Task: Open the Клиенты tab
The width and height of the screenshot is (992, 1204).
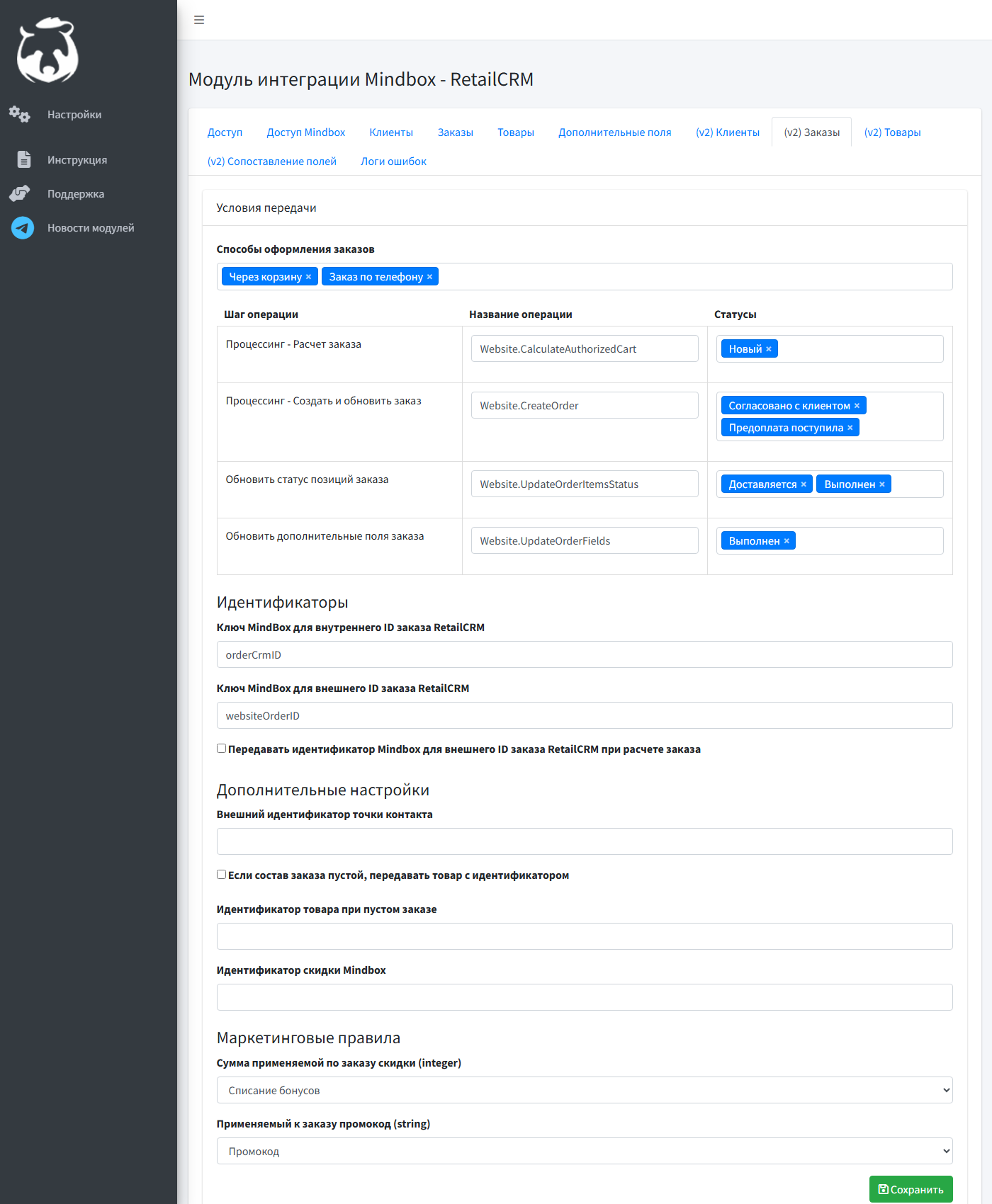Action: point(391,132)
